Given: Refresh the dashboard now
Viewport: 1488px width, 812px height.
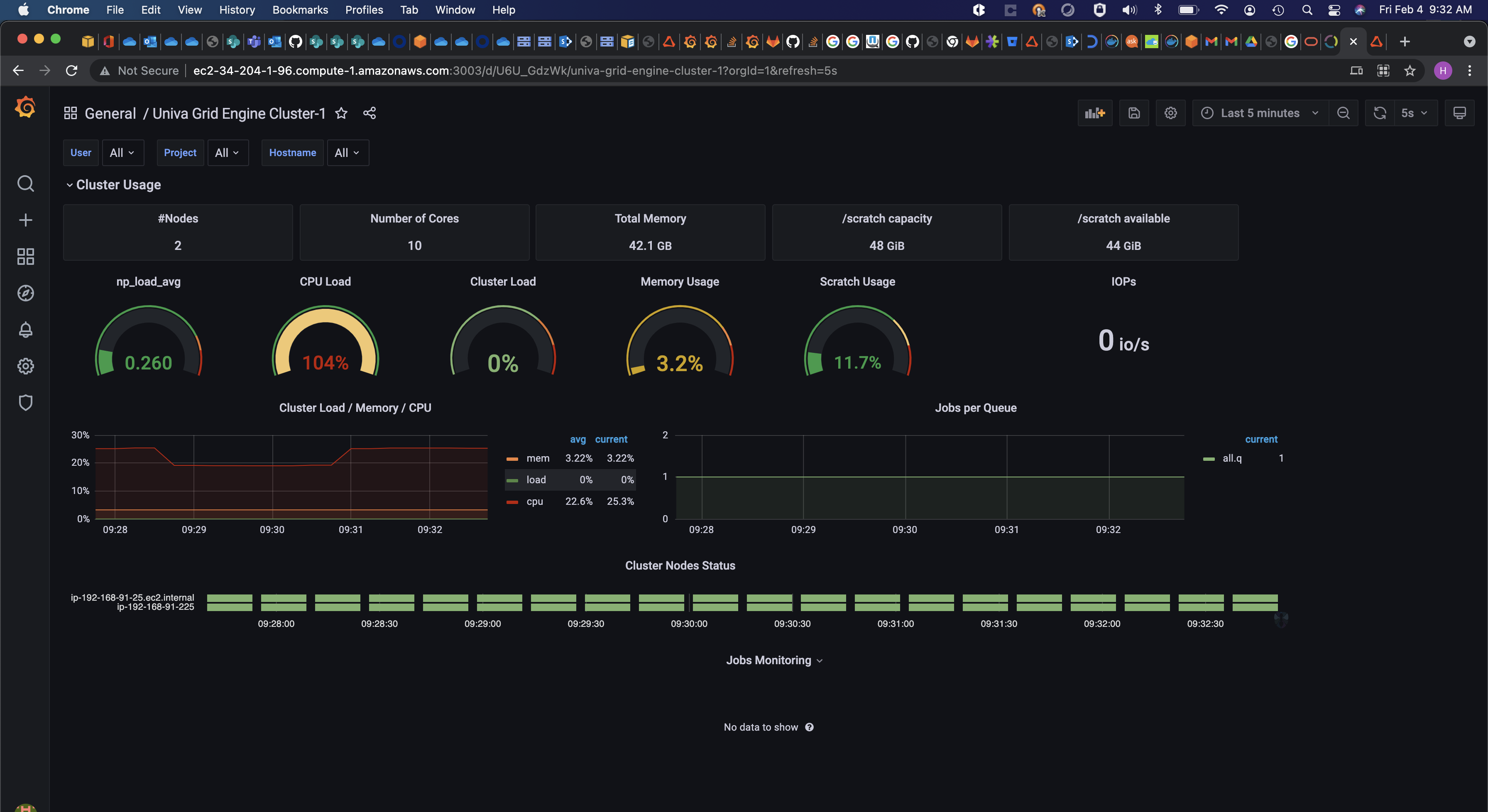Looking at the screenshot, I should (x=1380, y=113).
